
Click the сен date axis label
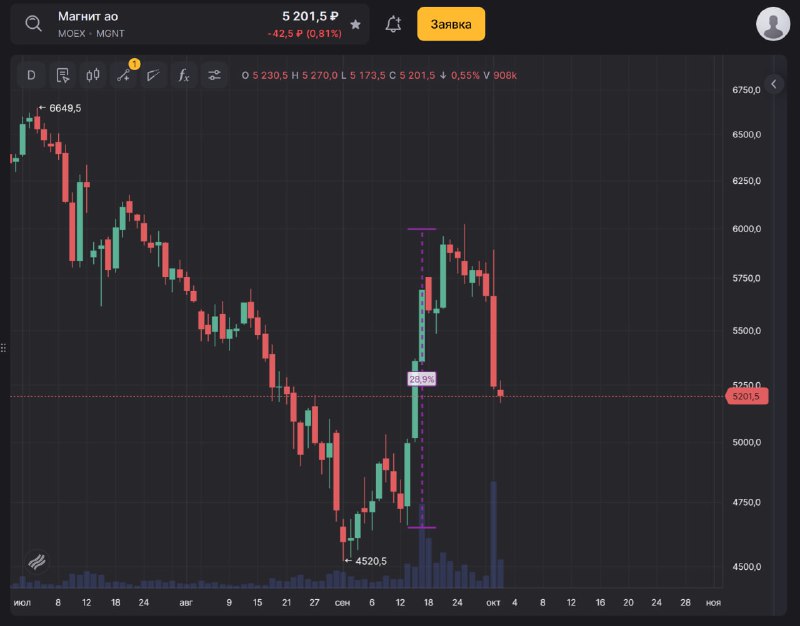tap(342, 603)
